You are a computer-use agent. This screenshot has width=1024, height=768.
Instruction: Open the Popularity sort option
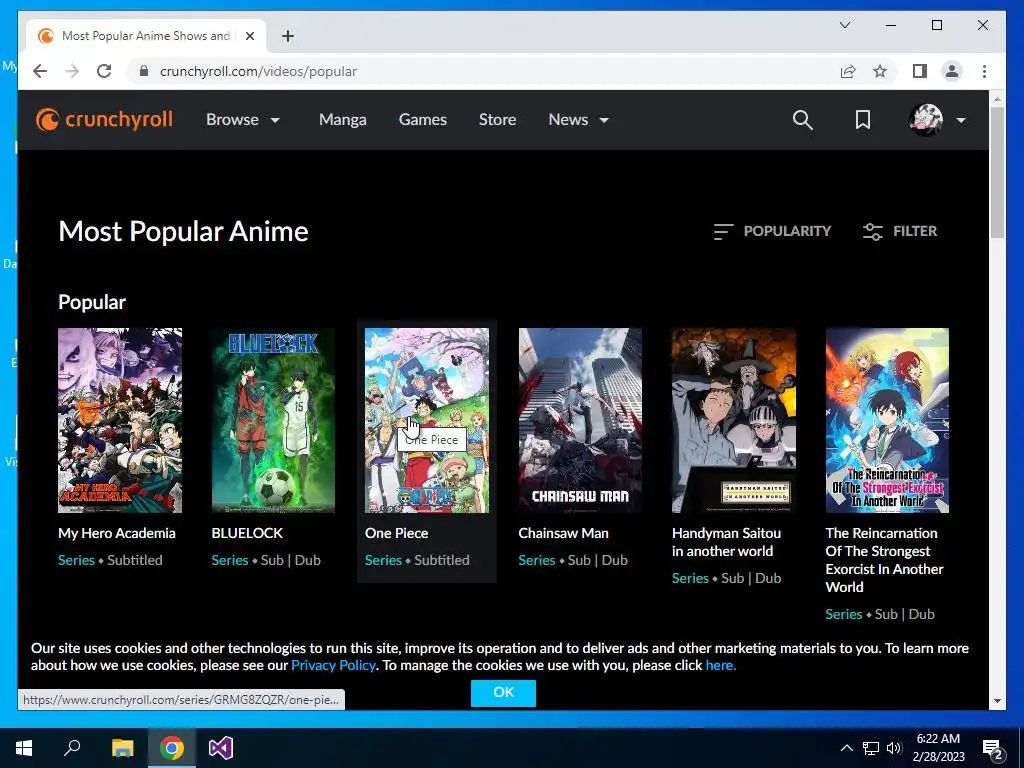[x=772, y=231]
